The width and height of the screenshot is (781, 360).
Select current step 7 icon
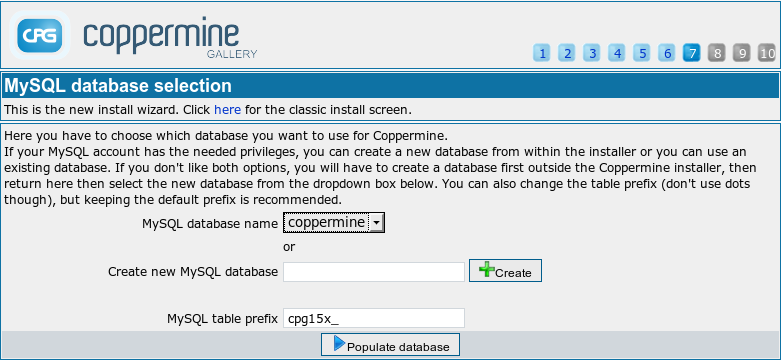[692, 52]
